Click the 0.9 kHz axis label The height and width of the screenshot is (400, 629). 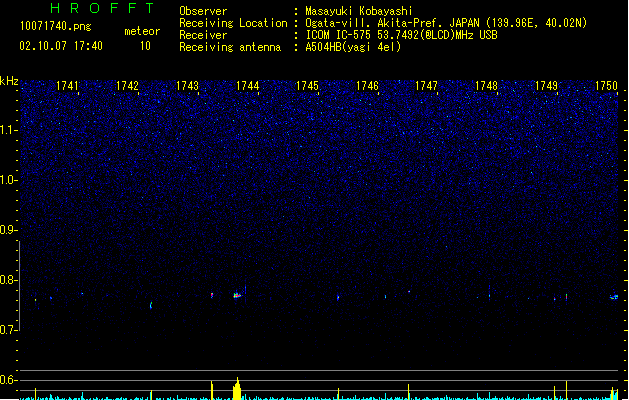8,230
